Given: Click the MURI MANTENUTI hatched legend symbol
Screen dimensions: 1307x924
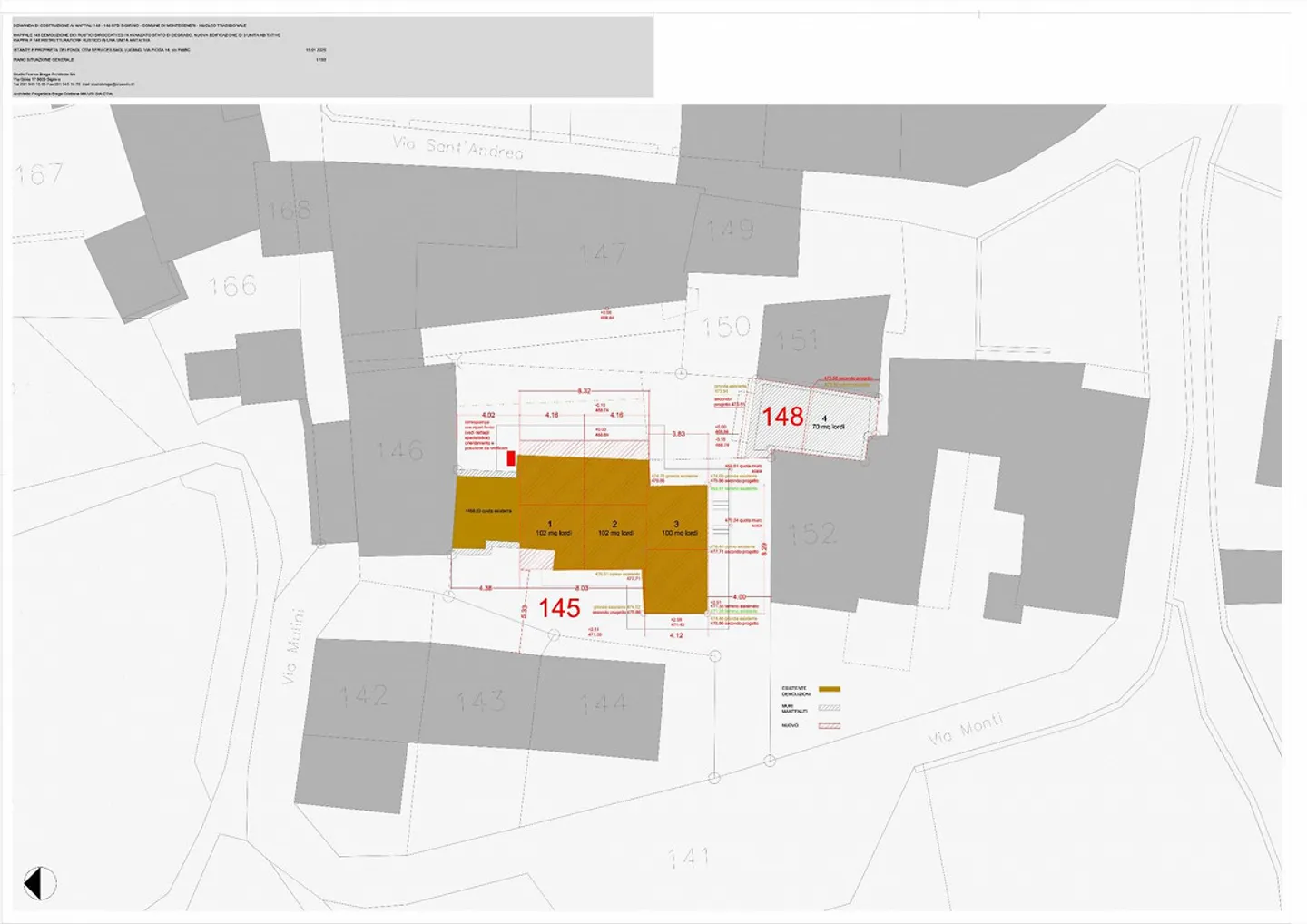Looking at the screenshot, I should [x=830, y=708].
